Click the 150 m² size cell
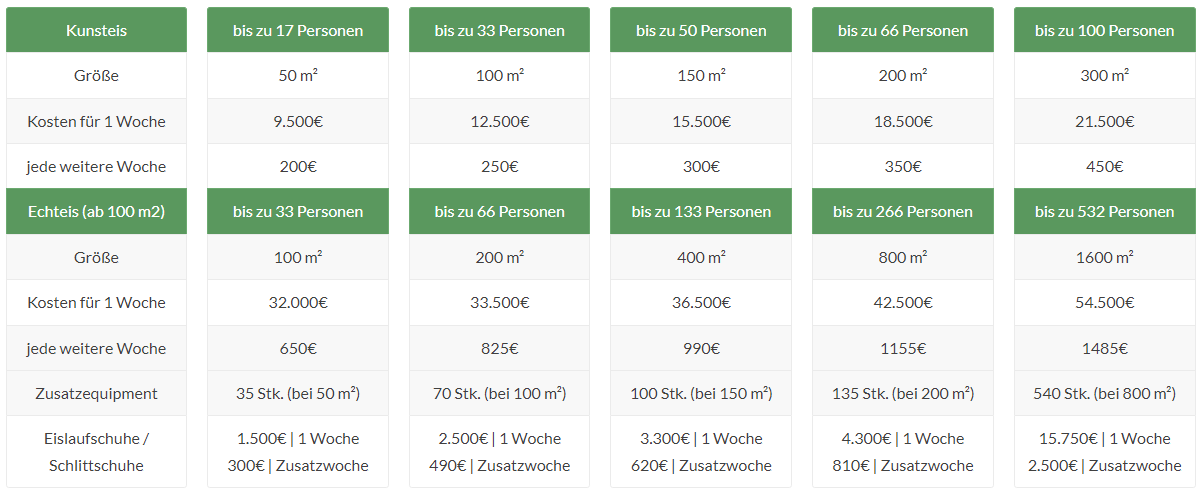 click(701, 75)
